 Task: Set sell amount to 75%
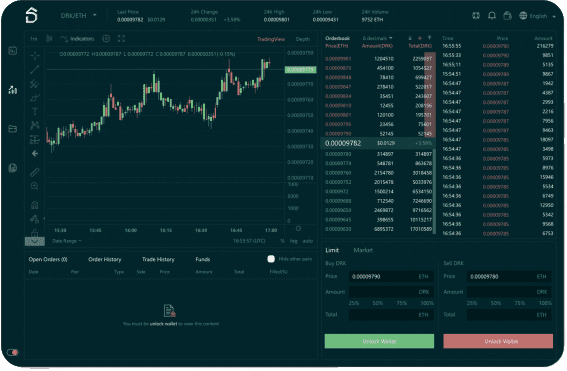(x=520, y=303)
